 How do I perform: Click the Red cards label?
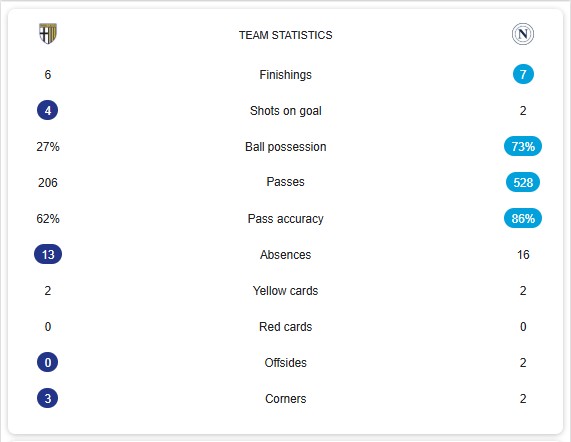pyautogui.click(x=286, y=327)
